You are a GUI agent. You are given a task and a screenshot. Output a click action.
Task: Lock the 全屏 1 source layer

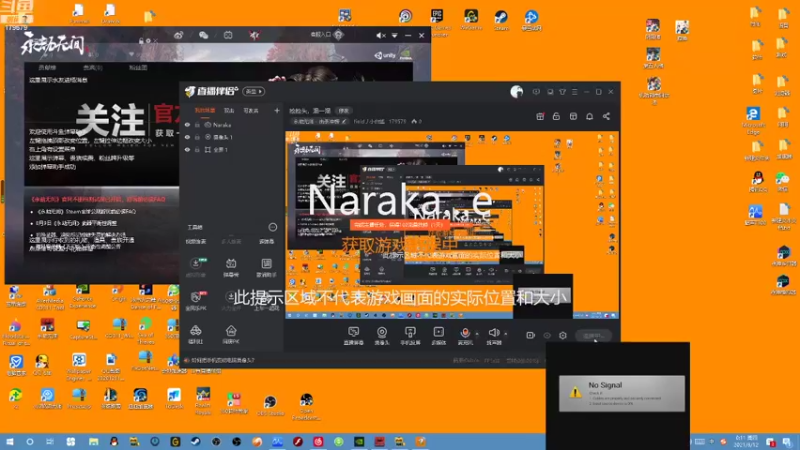coord(197,149)
